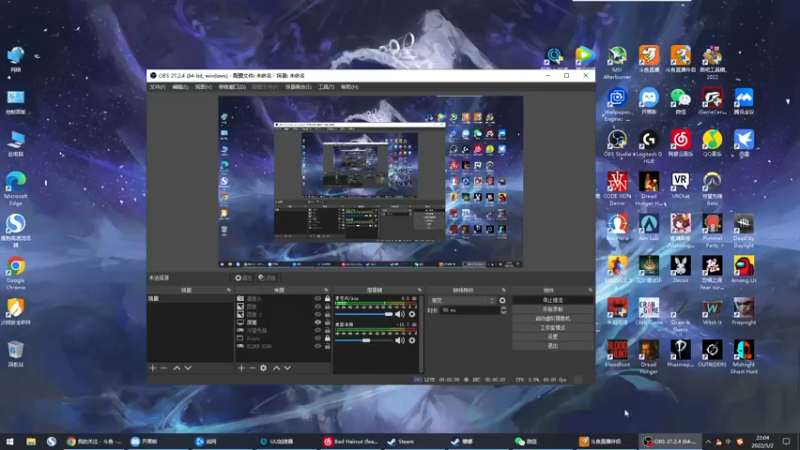Open the 帮助(H) menu in OBS
The height and width of the screenshot is (450, 800).
coord(349,87)
